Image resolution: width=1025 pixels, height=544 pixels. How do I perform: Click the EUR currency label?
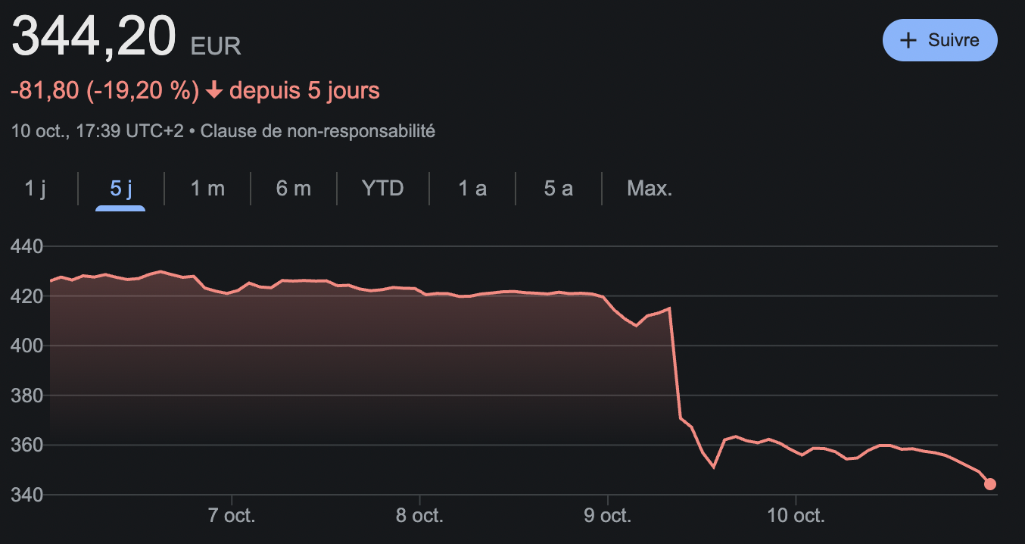(215, 46)
